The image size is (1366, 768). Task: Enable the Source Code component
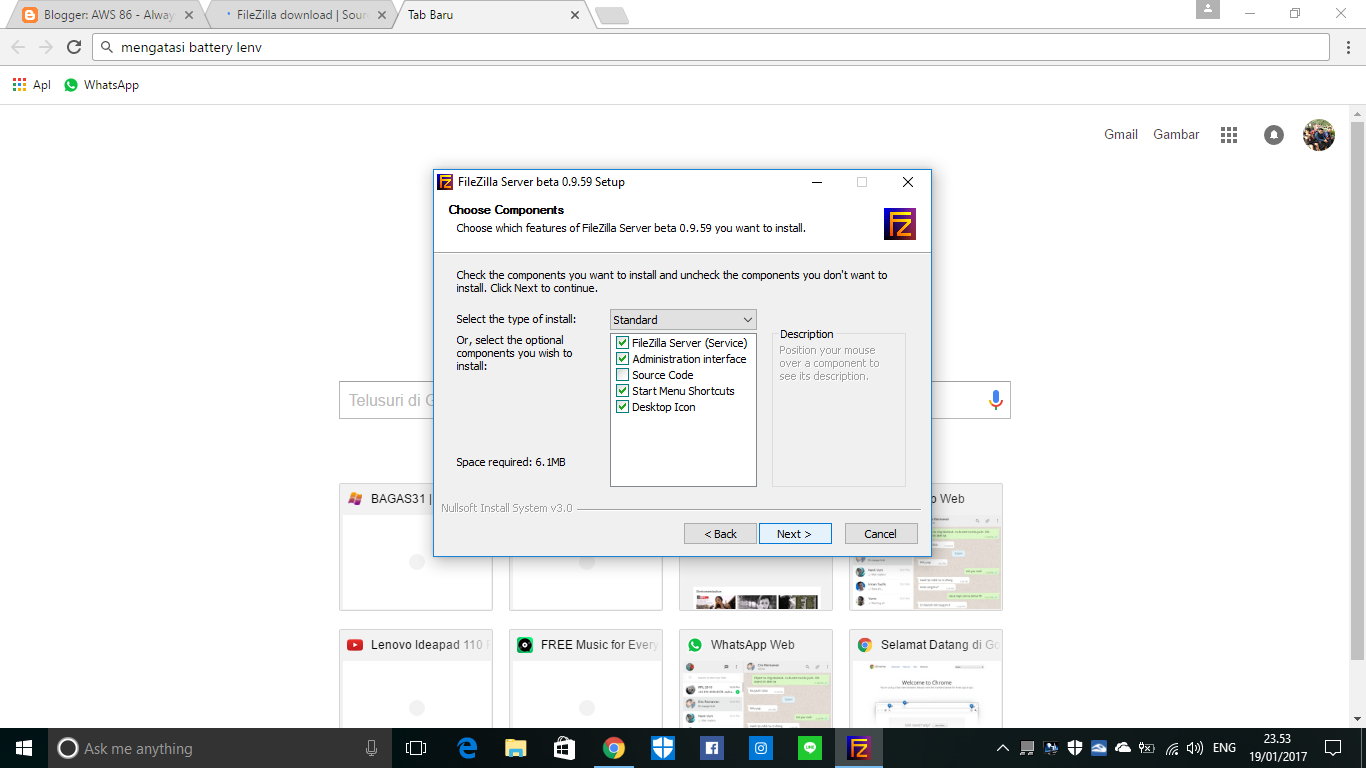[x=623, y=375]
